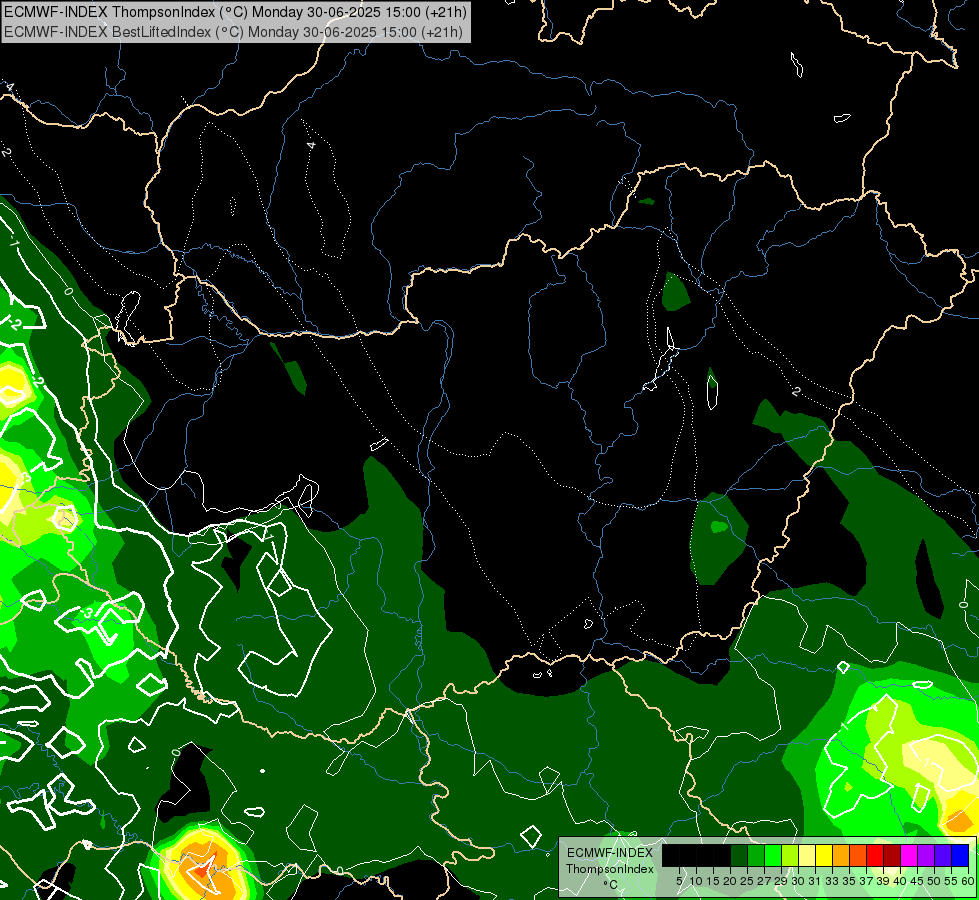Screen dimensions: 979x900
Task: Select the dark green 20-25 legend swatch
Action: 739,855
